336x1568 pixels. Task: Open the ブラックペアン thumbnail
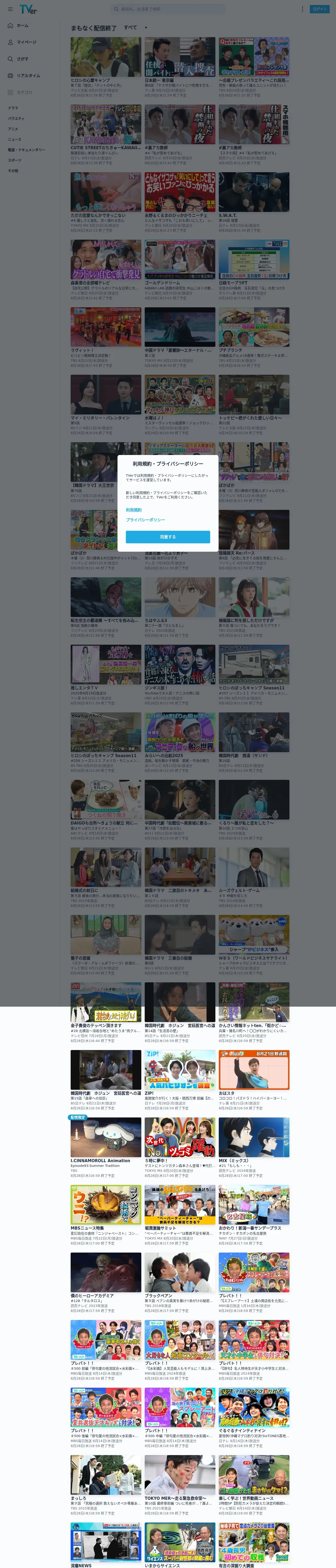(x=180, y=1273)
